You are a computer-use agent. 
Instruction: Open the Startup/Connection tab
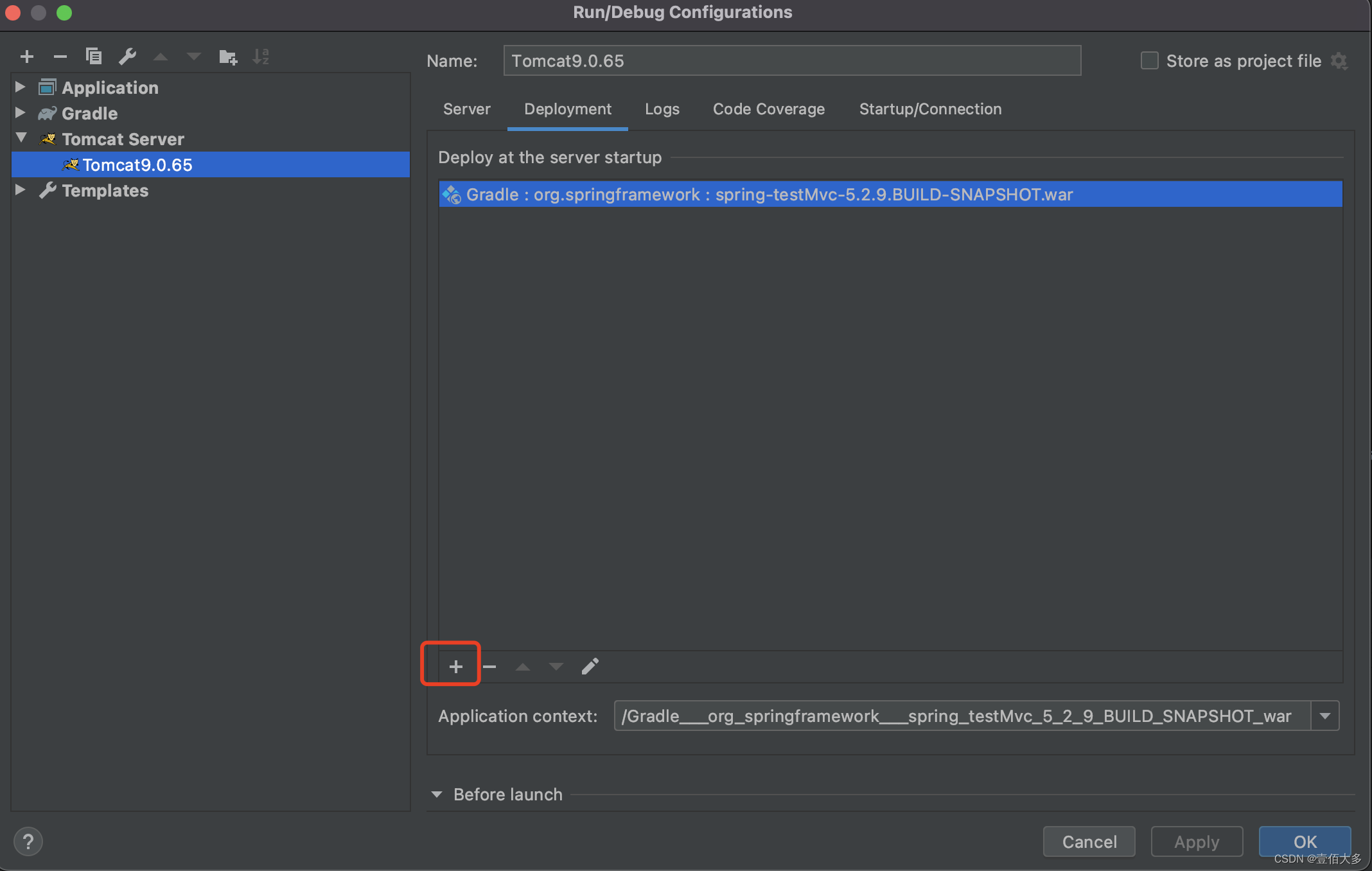(930, 109)
